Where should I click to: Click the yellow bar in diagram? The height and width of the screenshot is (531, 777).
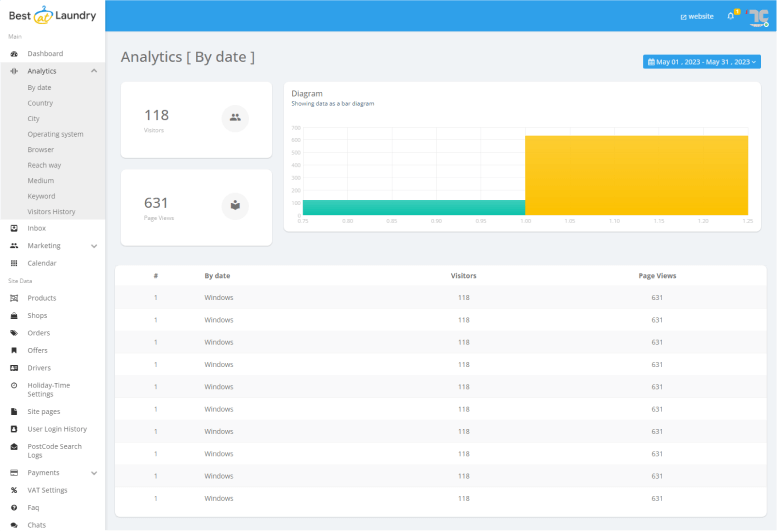click(x=636, y=175)
